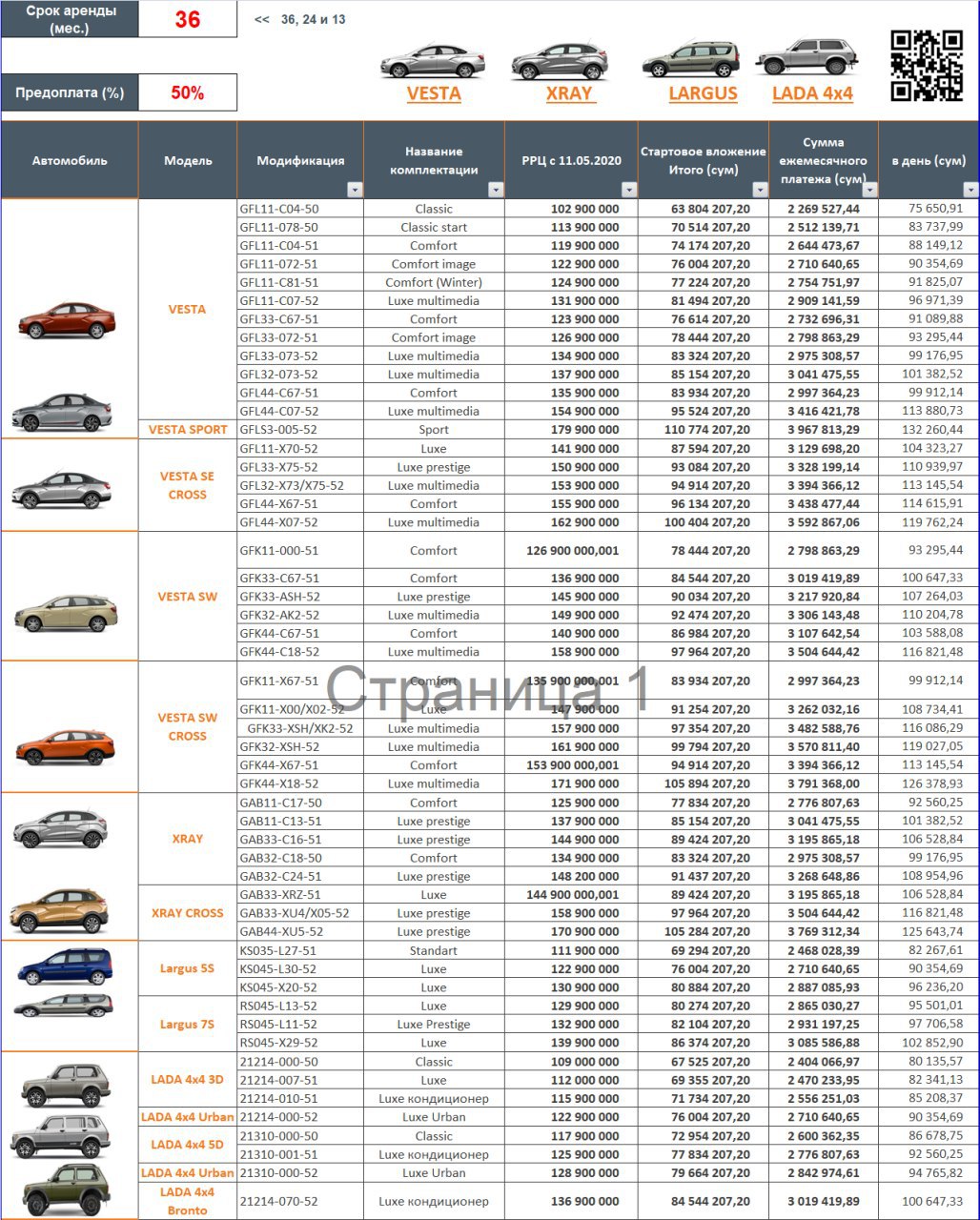This screenshot has height=1220, width=980.
Task: Select the Classic start trim cell
Action: (x=434, y=227)
